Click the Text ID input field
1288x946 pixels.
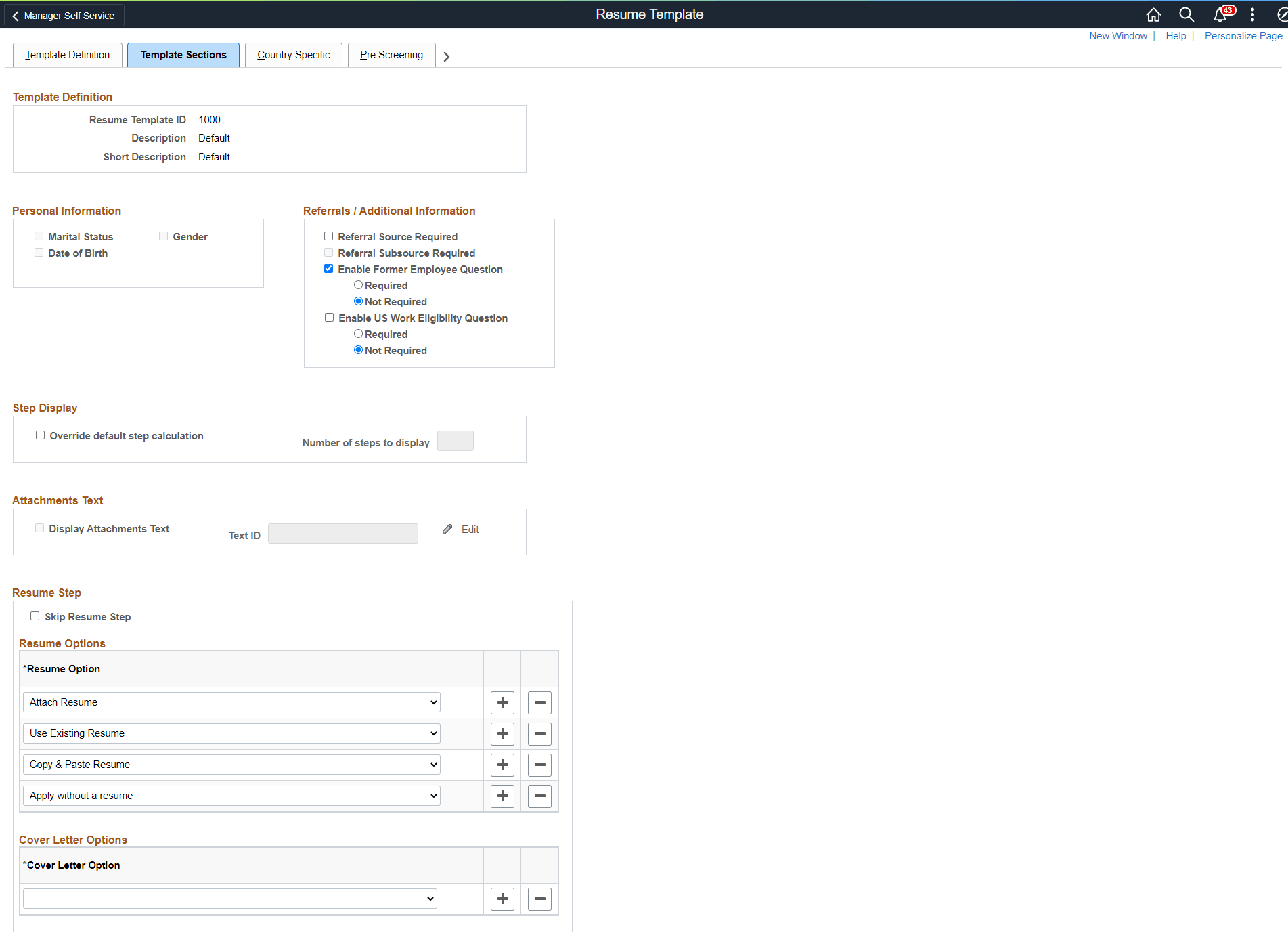342,533
